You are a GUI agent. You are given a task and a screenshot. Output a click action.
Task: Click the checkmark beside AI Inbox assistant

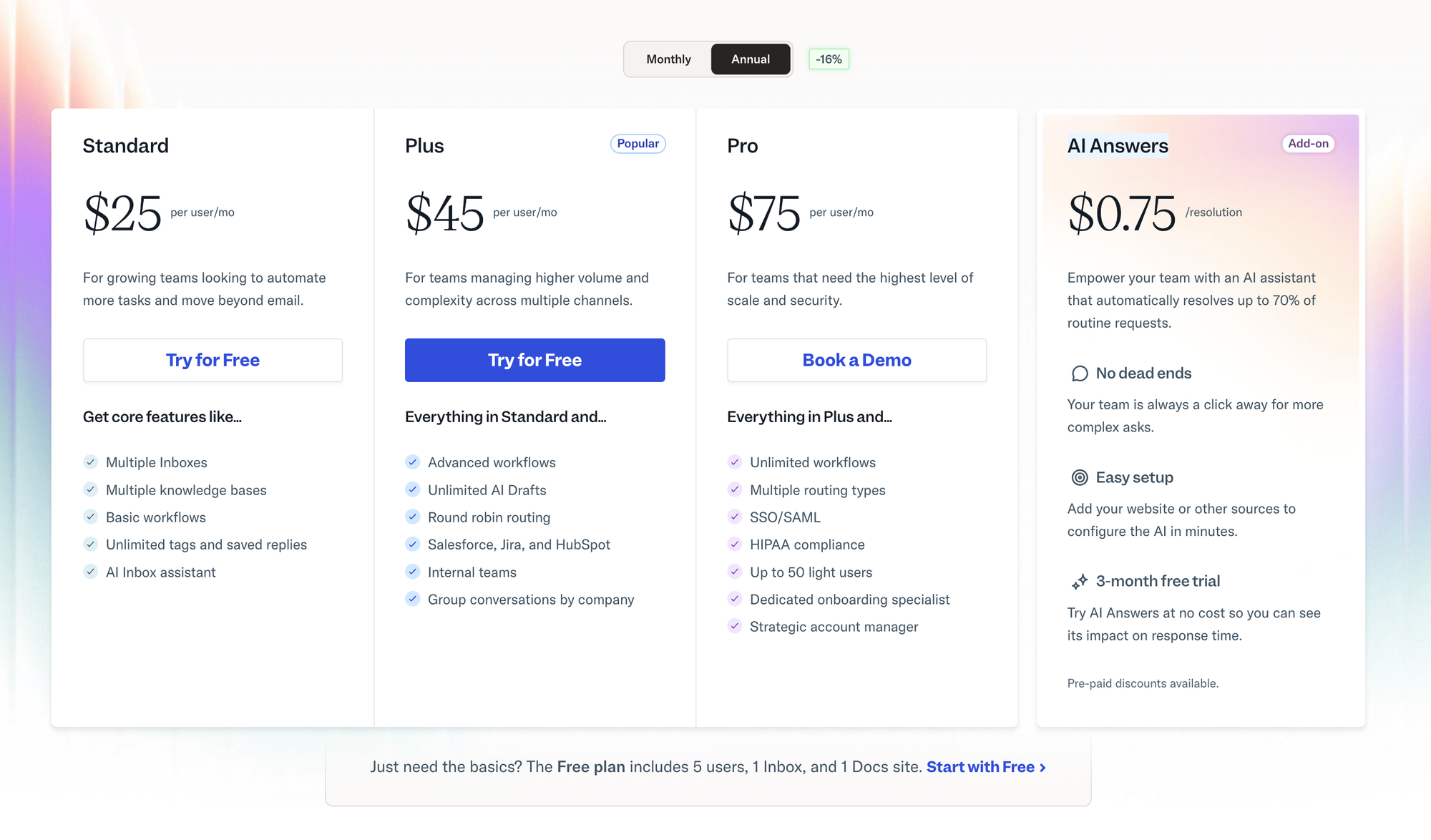91,572
